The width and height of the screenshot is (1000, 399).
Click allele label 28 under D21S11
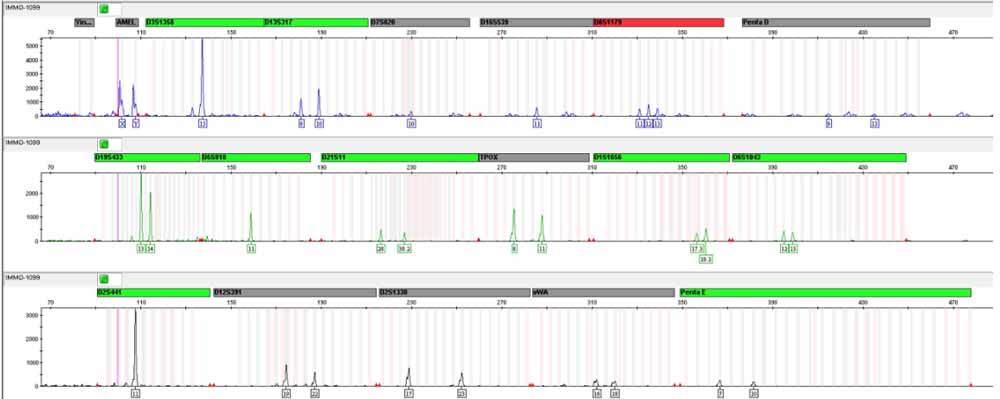(381, 249)
